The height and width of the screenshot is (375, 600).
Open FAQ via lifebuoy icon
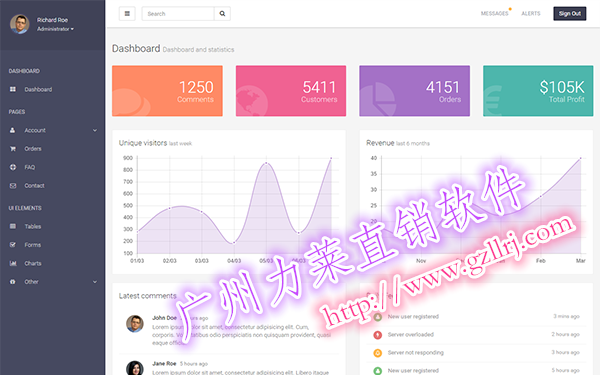(13, 167)
